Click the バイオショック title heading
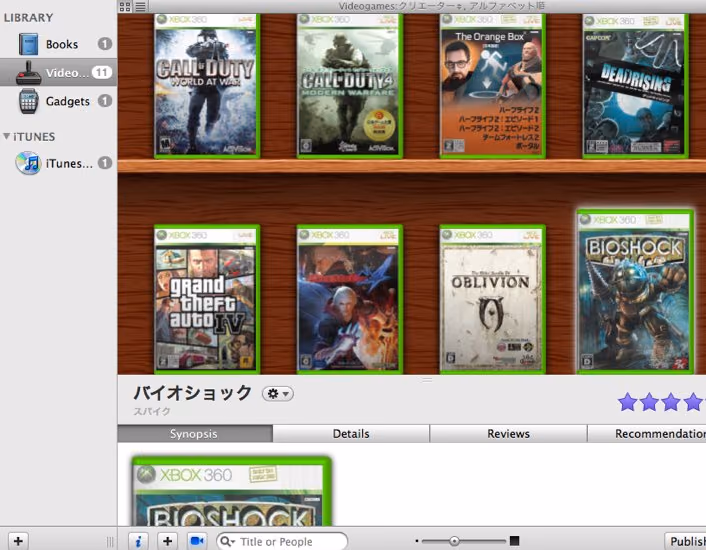 (x=193, y=392)
